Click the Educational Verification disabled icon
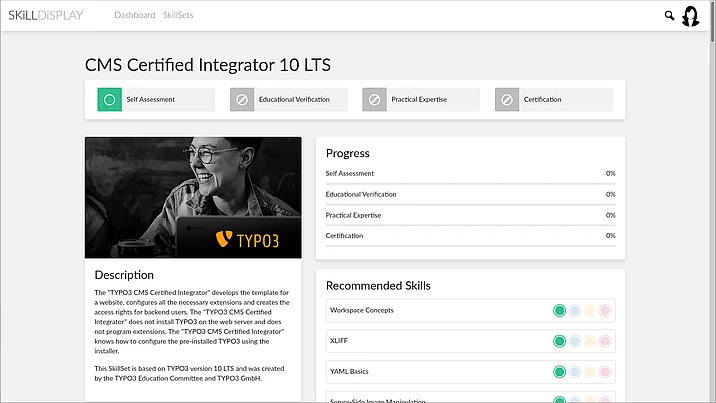716x403 pixels. click(241, 100)
